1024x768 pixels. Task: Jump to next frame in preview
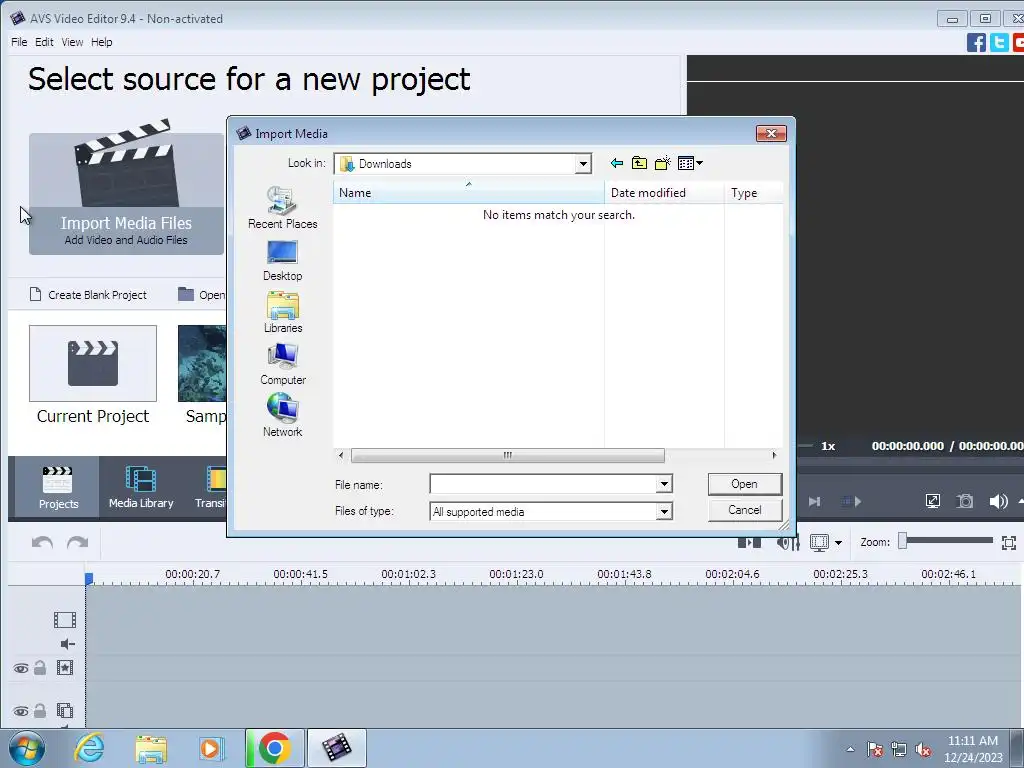click(x=814, y=502)
